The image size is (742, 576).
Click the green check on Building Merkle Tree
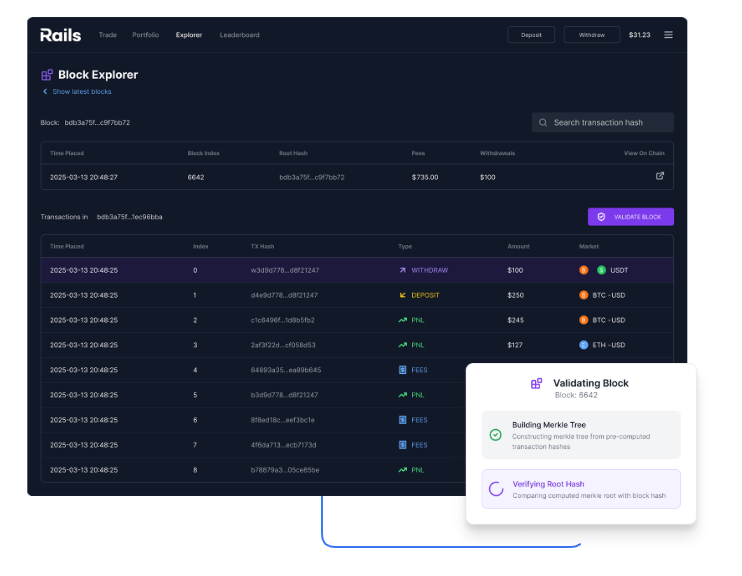(x=495, y=434)
